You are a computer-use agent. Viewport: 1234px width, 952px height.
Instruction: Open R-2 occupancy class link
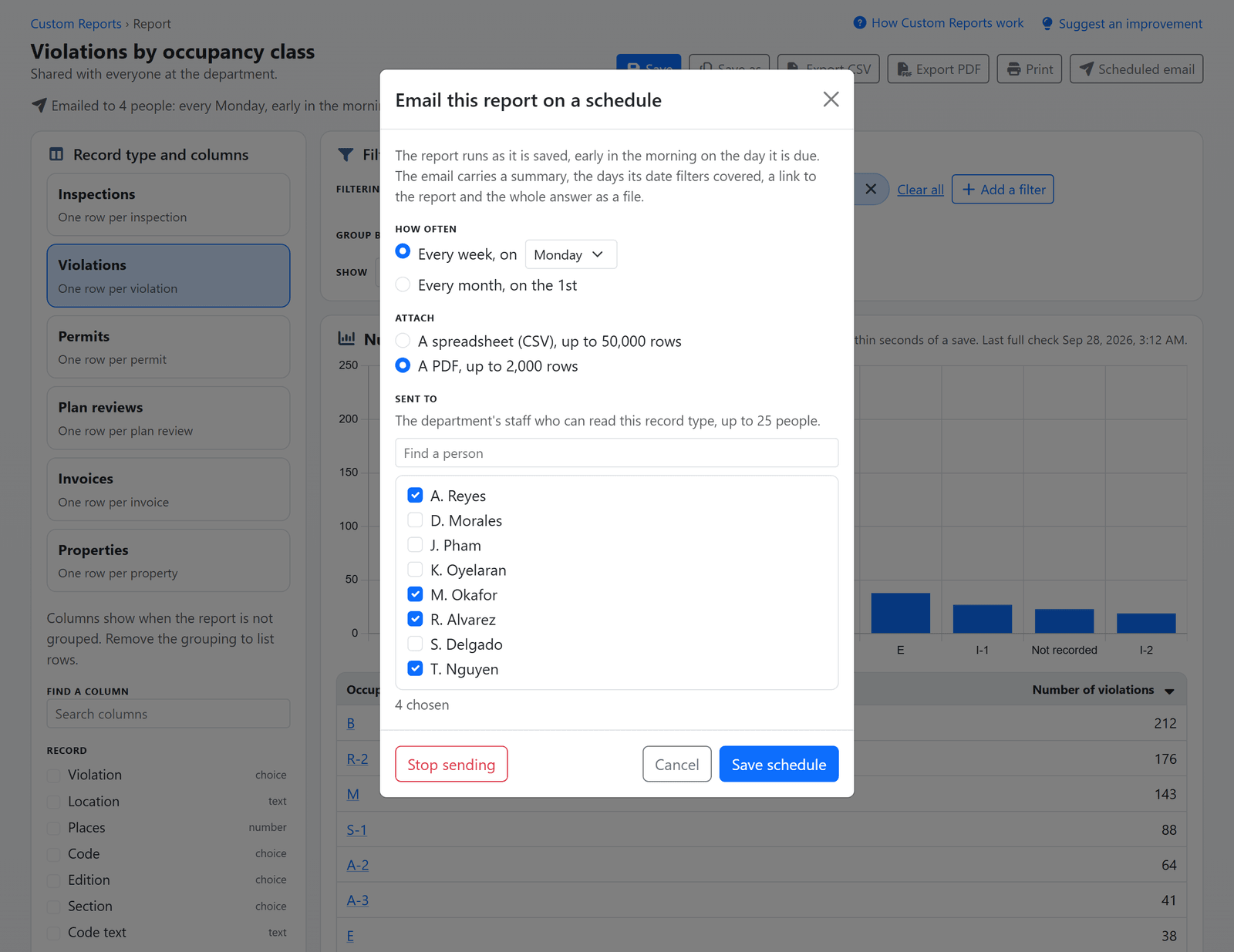(x=357, y=759)
